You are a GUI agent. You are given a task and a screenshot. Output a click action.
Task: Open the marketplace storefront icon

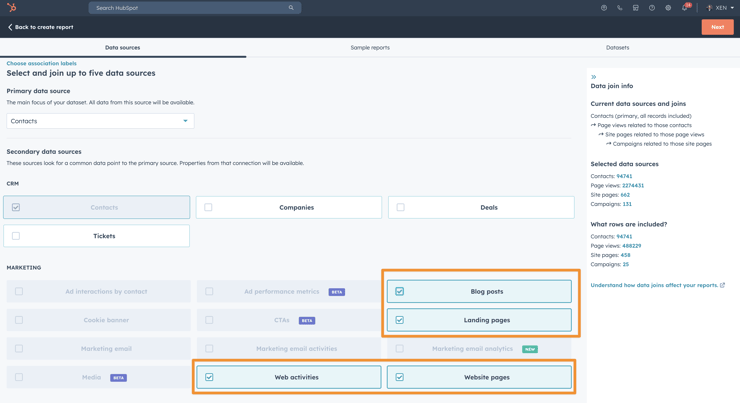coord(636,8)
